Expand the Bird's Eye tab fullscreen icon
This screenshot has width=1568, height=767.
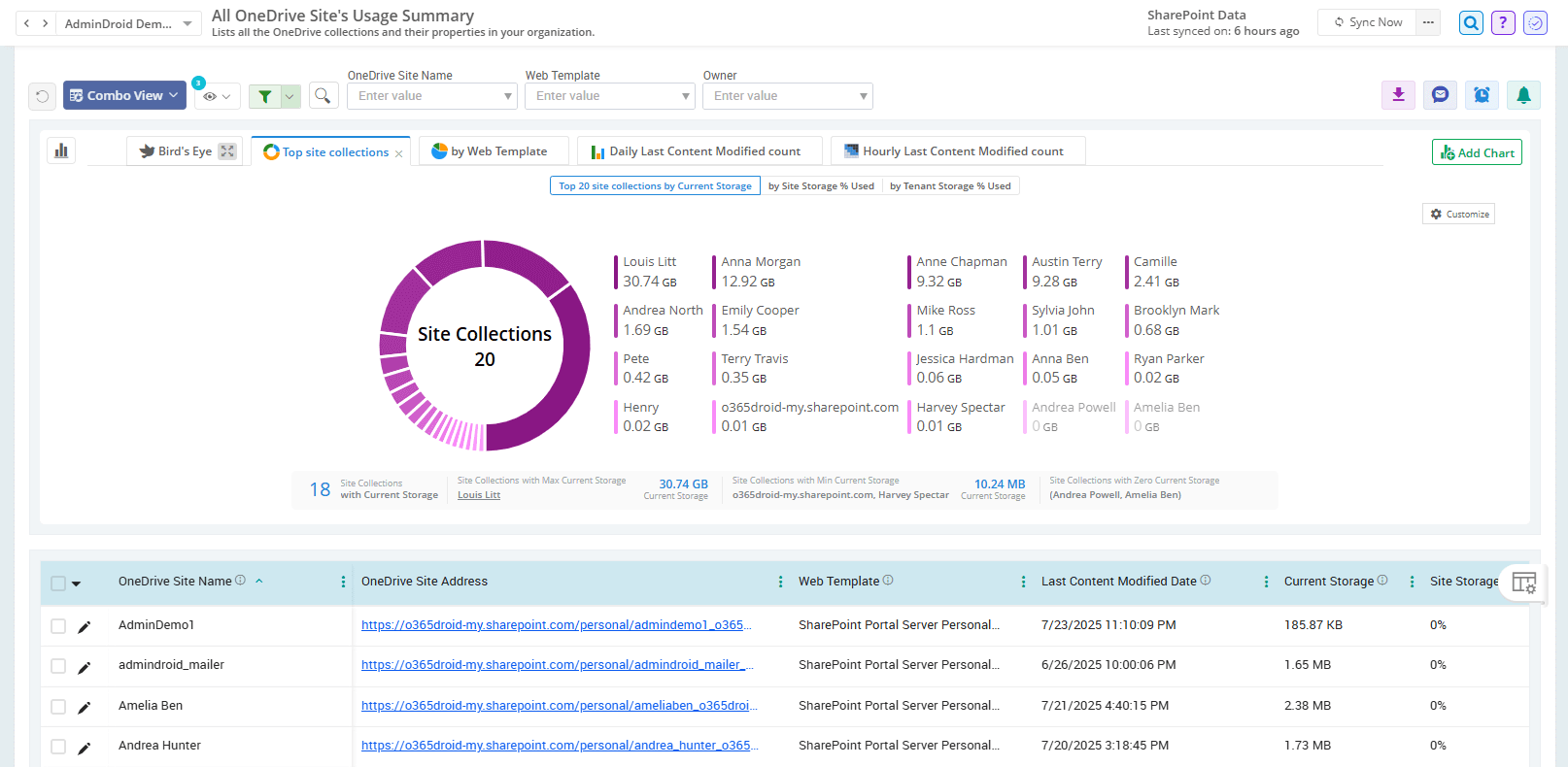pos(227,151)
